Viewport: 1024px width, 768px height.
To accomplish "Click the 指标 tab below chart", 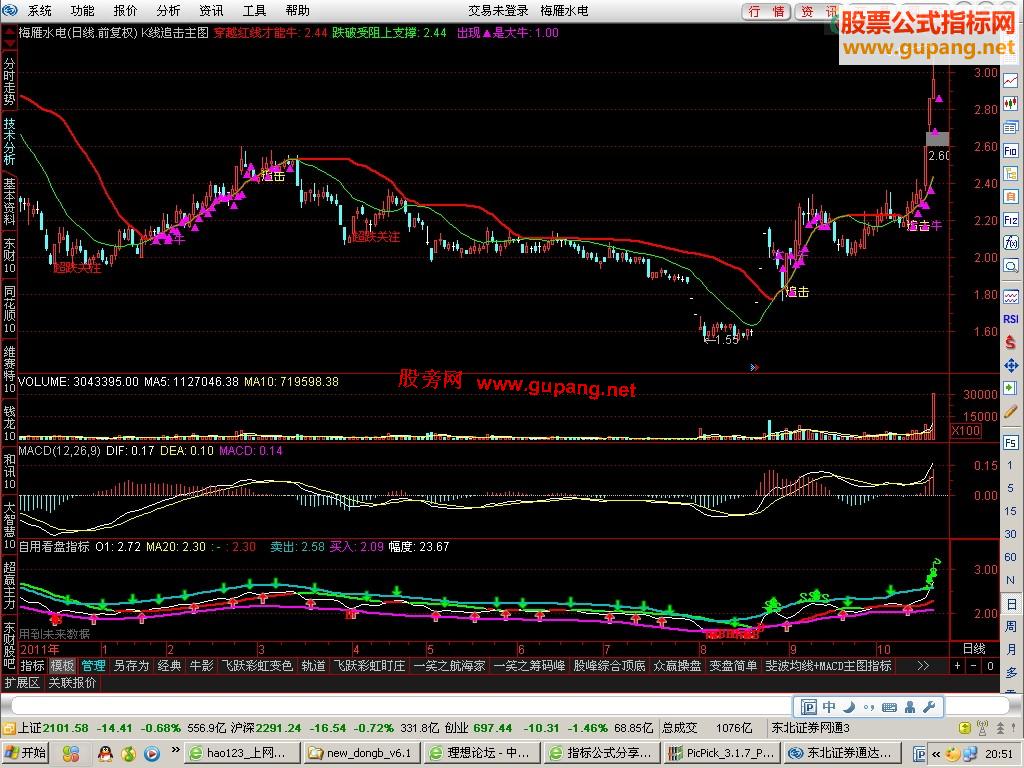I will pyautogui.click(x=32, y=665).
